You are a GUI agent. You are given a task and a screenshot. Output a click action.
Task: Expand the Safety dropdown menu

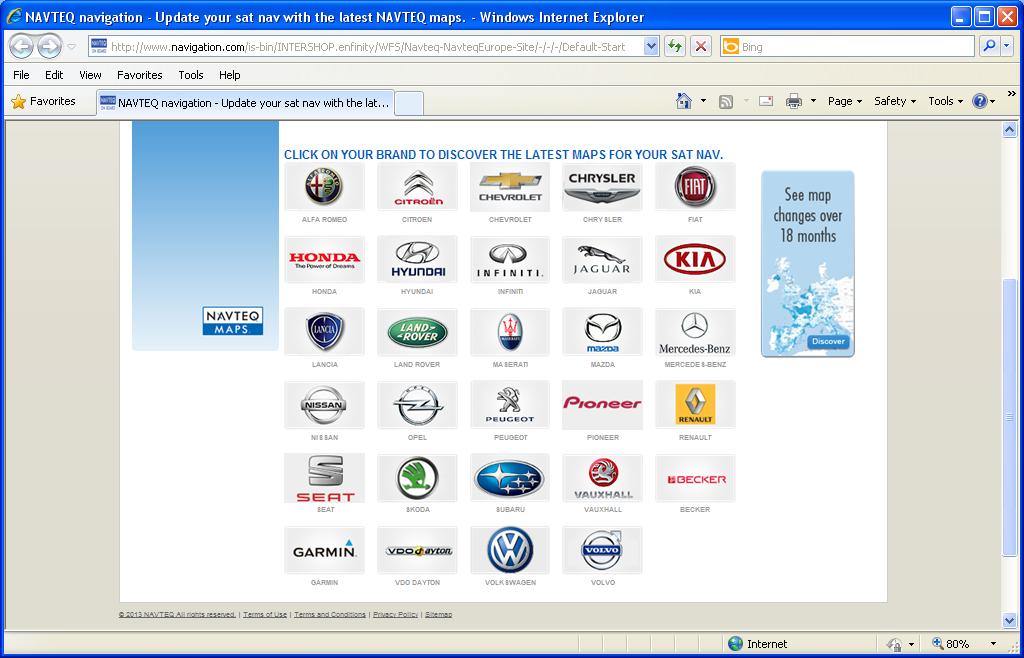pyautogui.click(x=894, y=101)
